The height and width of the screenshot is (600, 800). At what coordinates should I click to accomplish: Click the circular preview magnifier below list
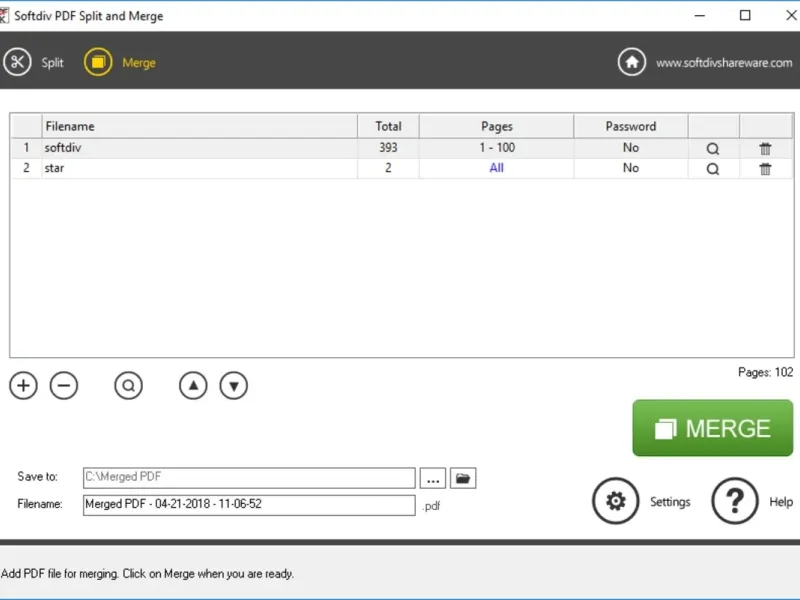click(x=129, y=386)
